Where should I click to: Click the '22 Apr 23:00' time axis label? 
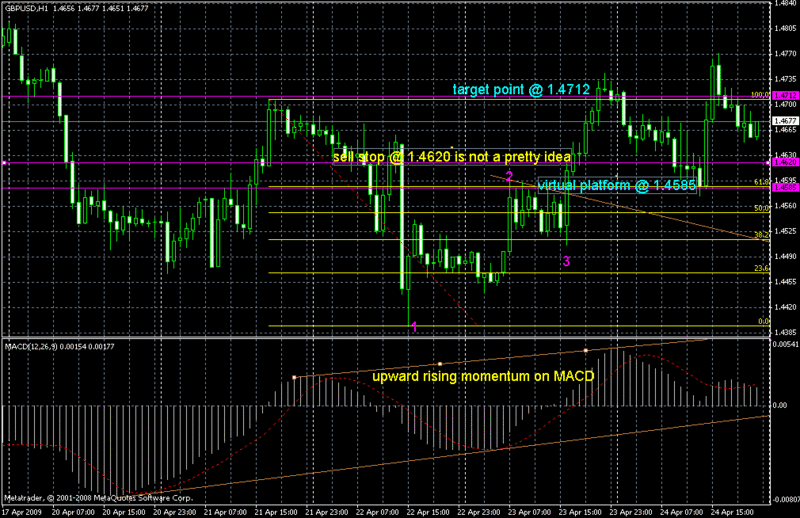[479, 512]
